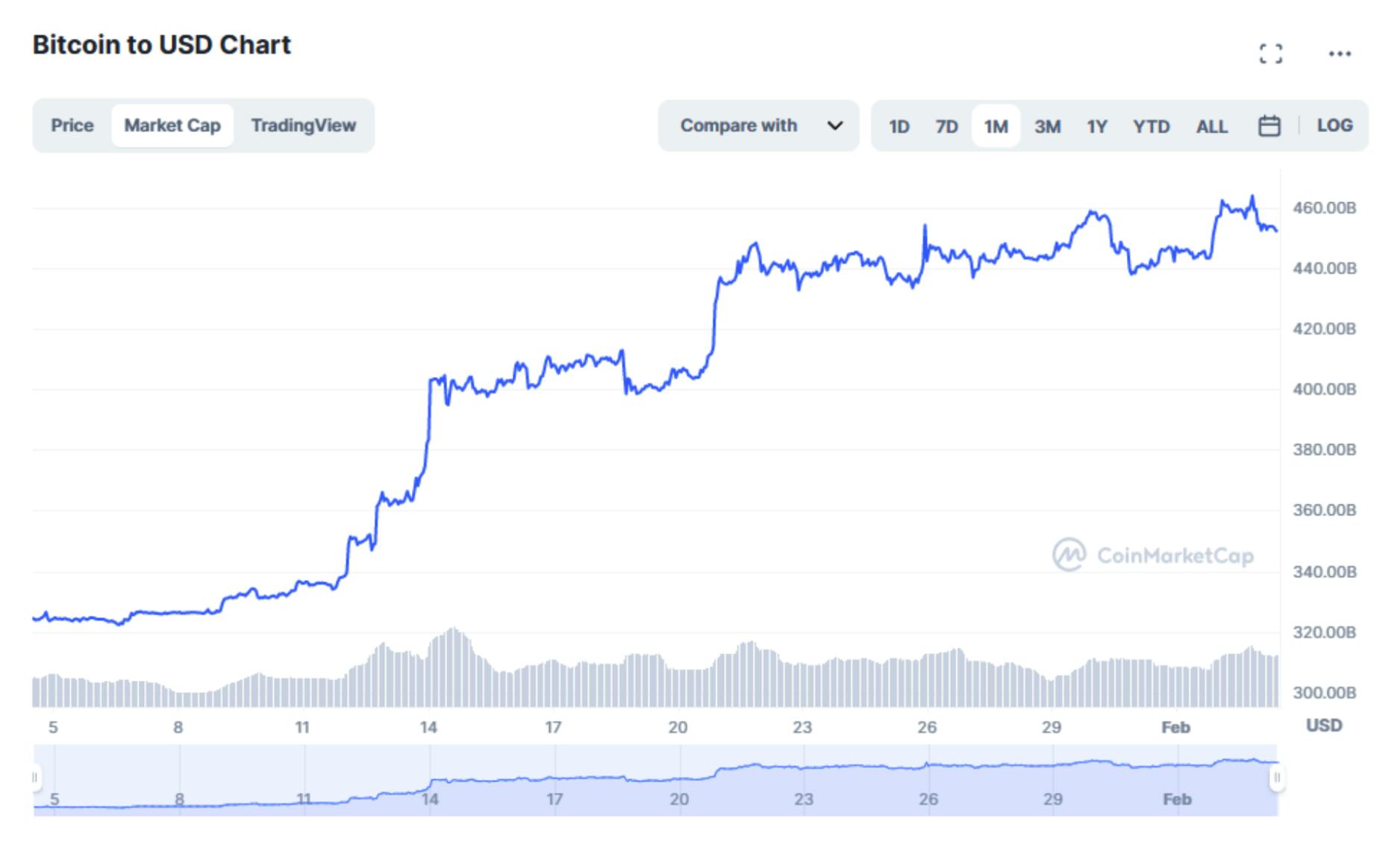Open the Compare with chevron arrow
This screenshot has width=1400, height=851.
click(x=837, y=125)
